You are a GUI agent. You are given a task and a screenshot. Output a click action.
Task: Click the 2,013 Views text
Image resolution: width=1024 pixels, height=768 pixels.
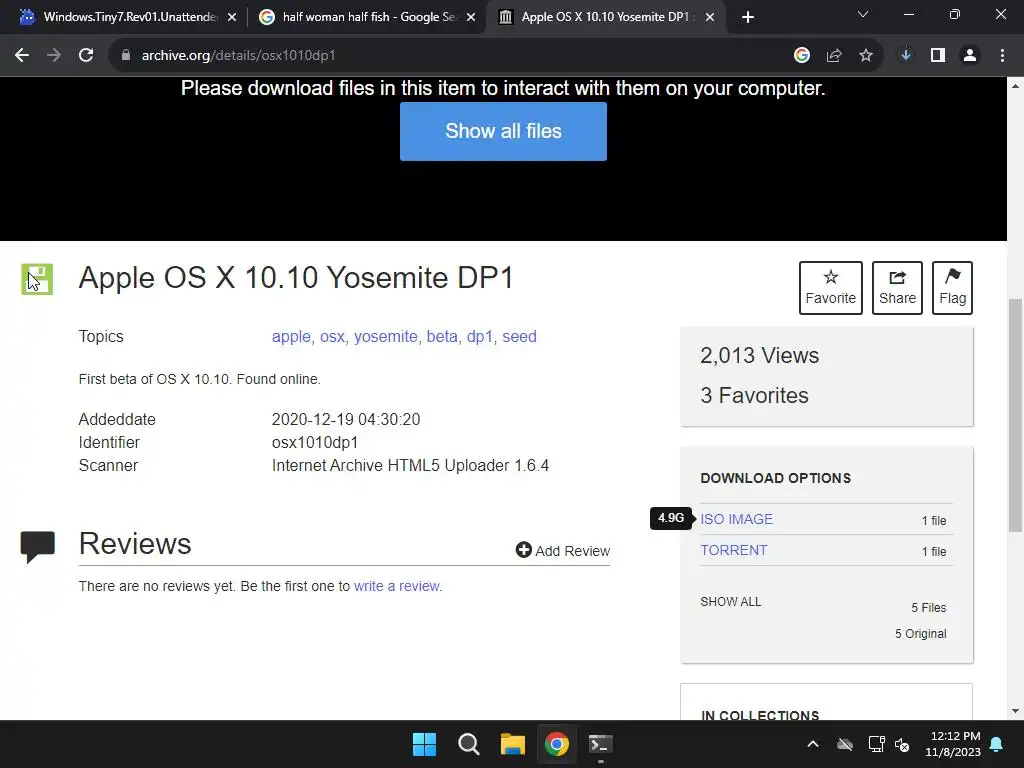click(759, 355)
